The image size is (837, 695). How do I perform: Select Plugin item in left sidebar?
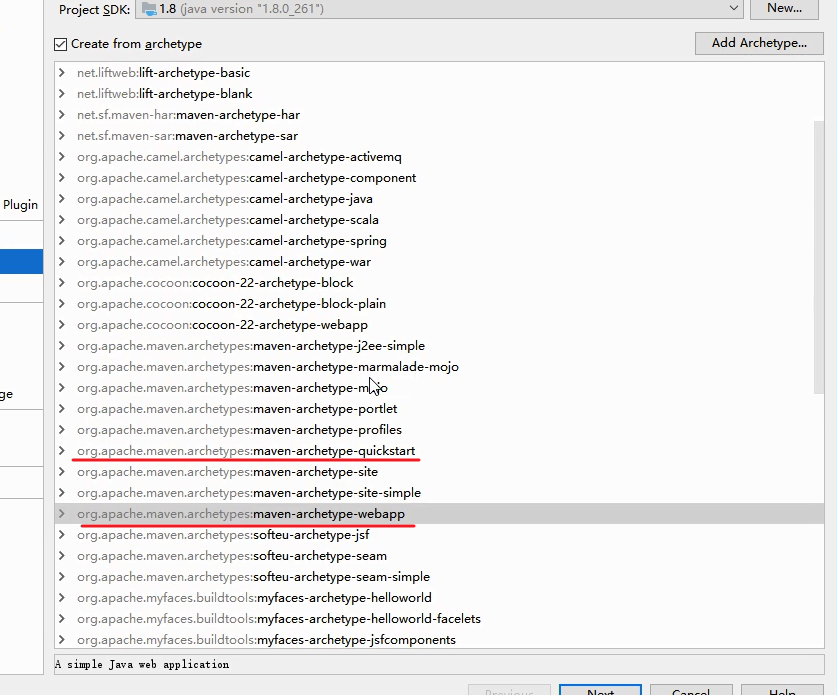point(20,205)
